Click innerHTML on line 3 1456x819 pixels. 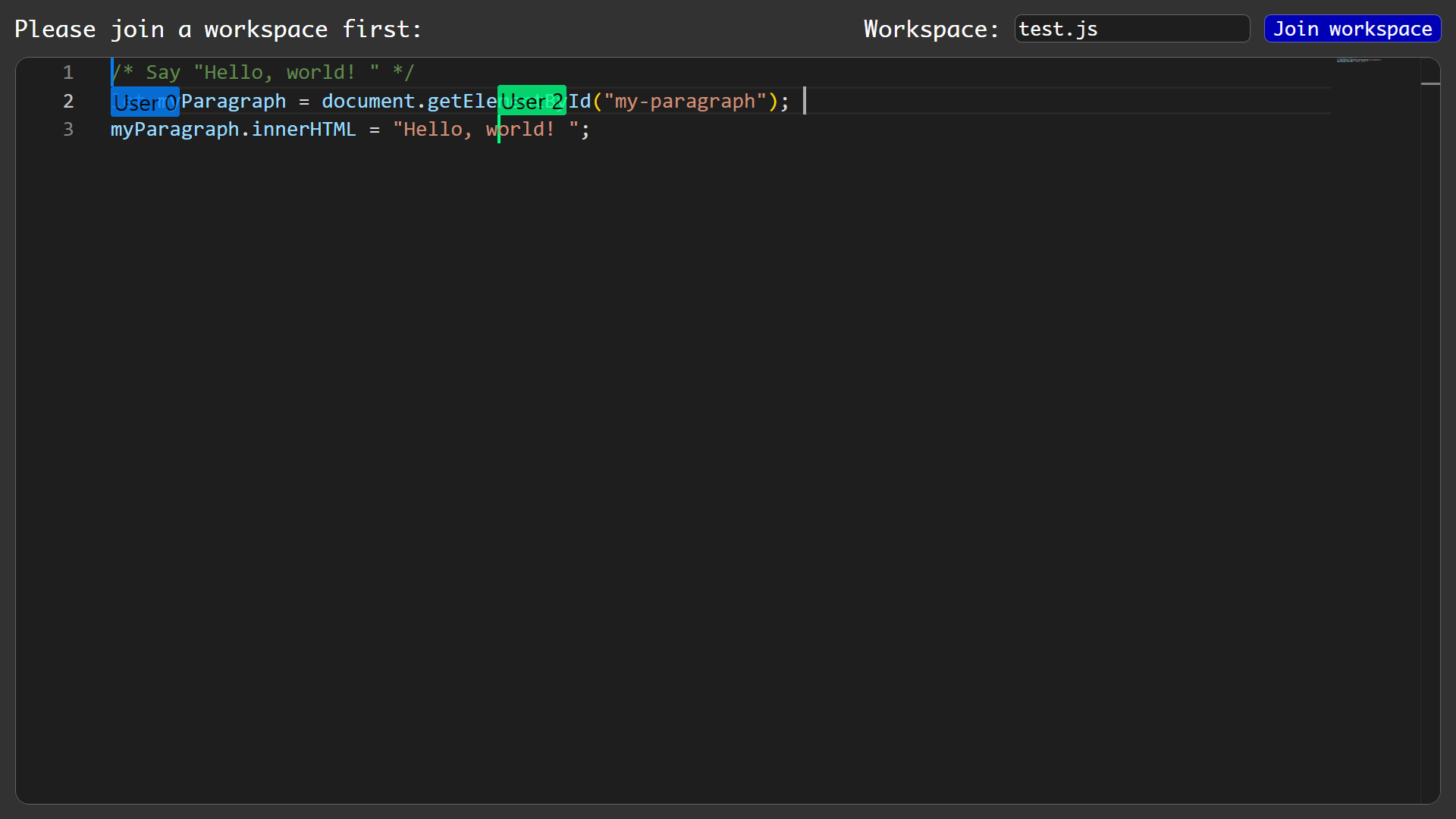pos(303,130)
